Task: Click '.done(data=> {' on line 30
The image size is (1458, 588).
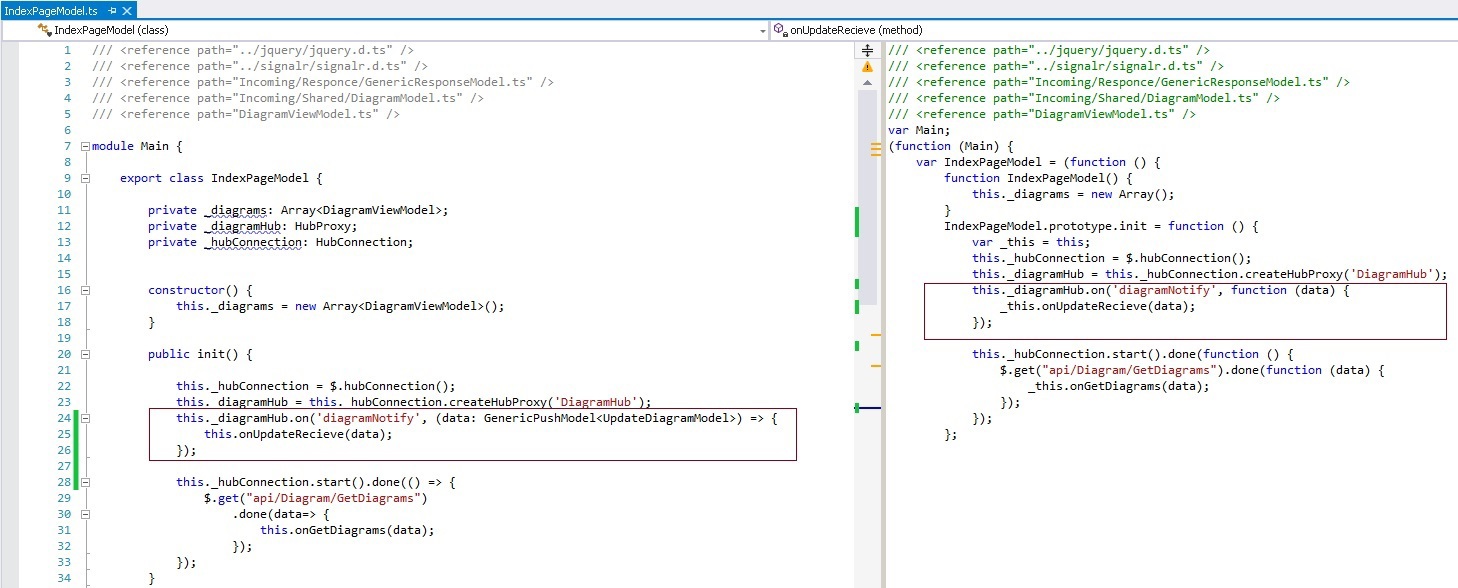Action: click(x=281, y=514)
